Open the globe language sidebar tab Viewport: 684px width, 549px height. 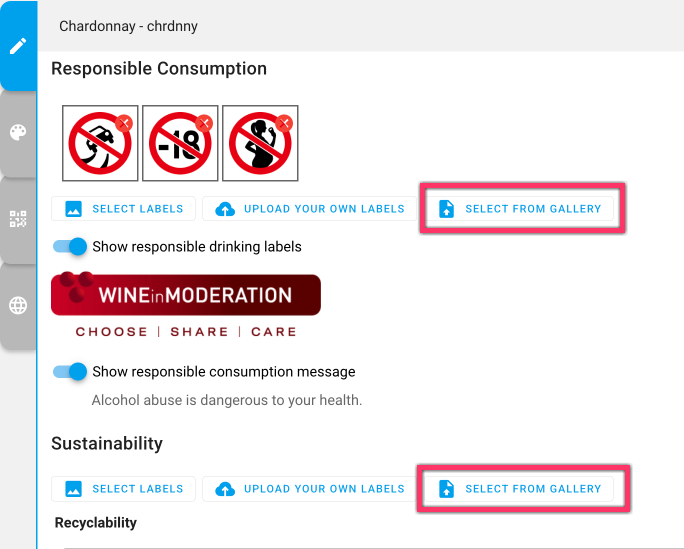18,305
